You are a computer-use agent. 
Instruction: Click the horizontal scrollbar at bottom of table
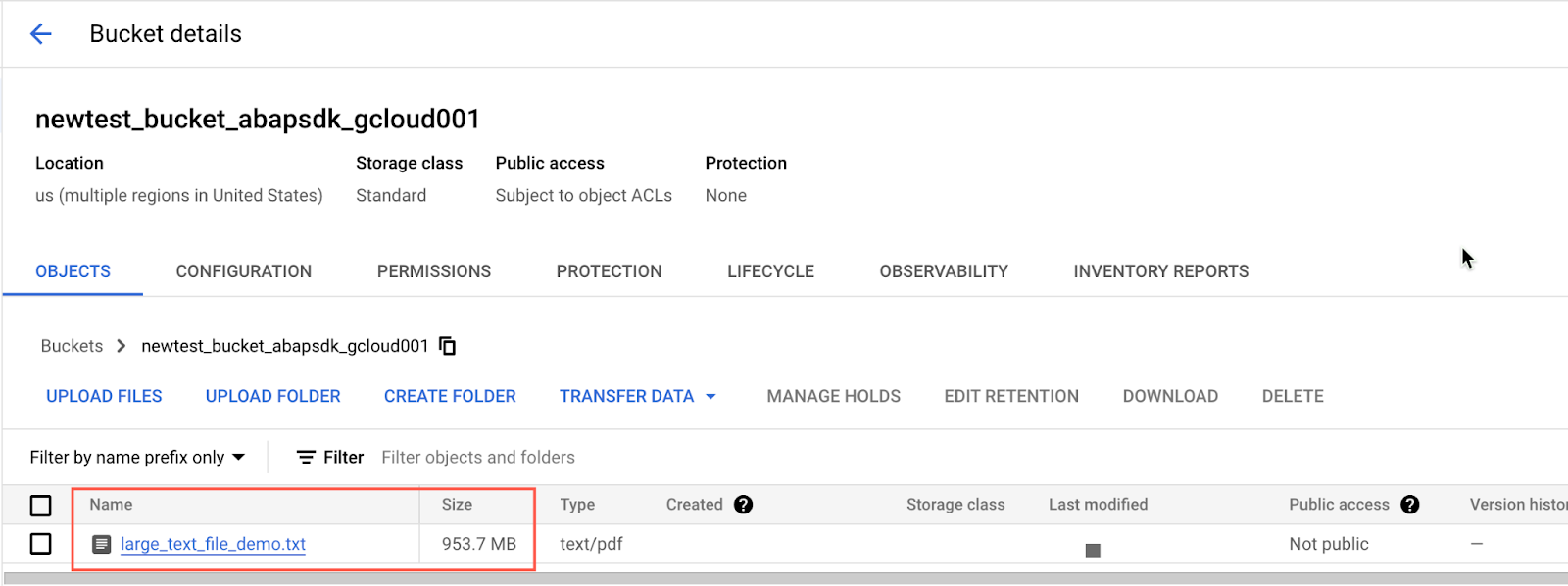(x=784, y=578)
